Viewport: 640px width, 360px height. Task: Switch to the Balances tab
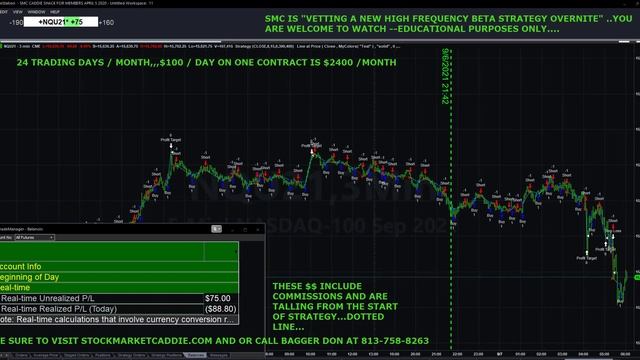coord(196,356)
